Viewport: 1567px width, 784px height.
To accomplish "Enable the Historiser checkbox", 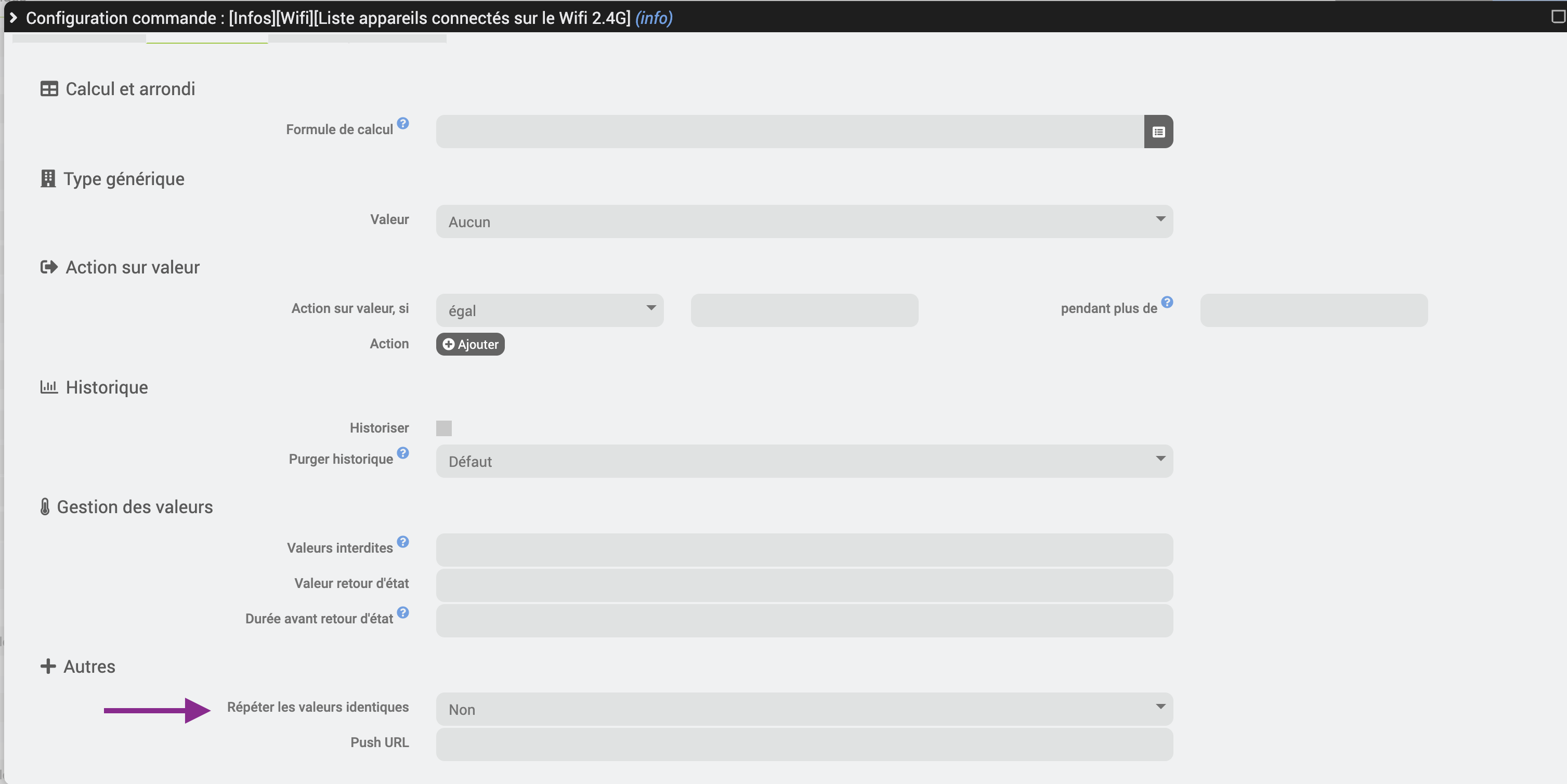I will coord(443,428).
